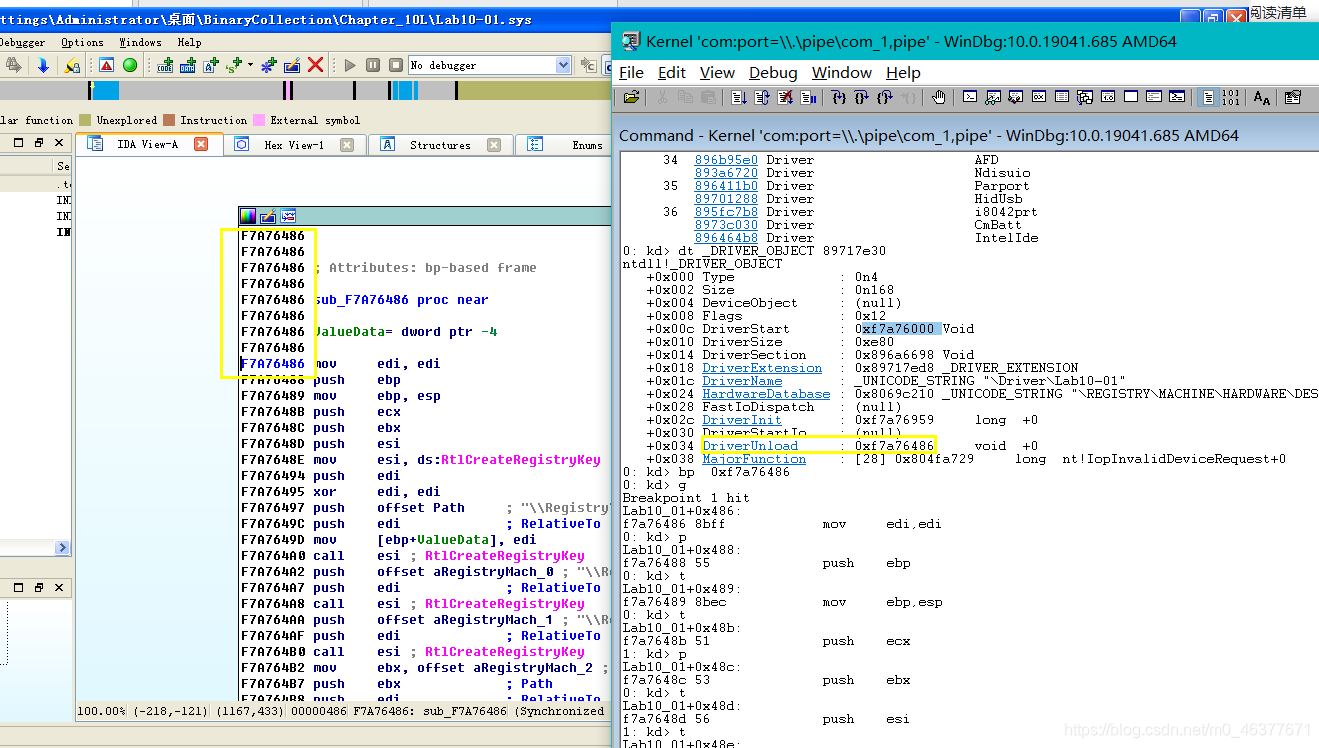
Task: Open the File menu in WinDbg
Action: click(631, 72)
